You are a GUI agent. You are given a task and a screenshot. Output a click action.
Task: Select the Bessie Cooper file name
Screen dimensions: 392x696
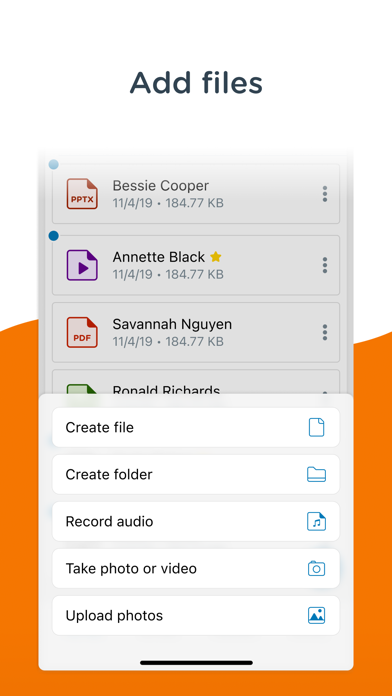(160, 186)
